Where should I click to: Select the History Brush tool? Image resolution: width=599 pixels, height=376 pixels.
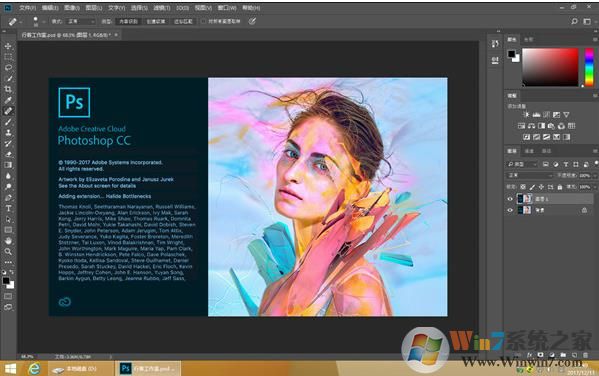(8, 144)
